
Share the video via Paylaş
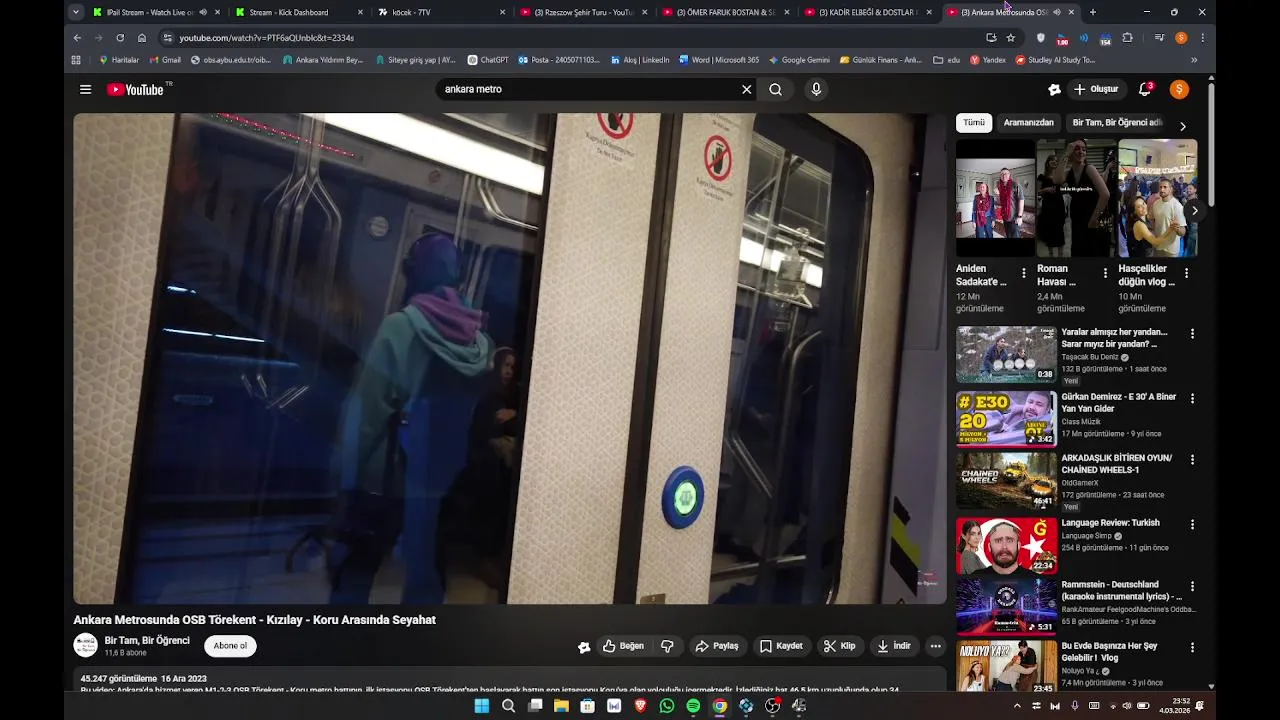click(x=716, y=646)
